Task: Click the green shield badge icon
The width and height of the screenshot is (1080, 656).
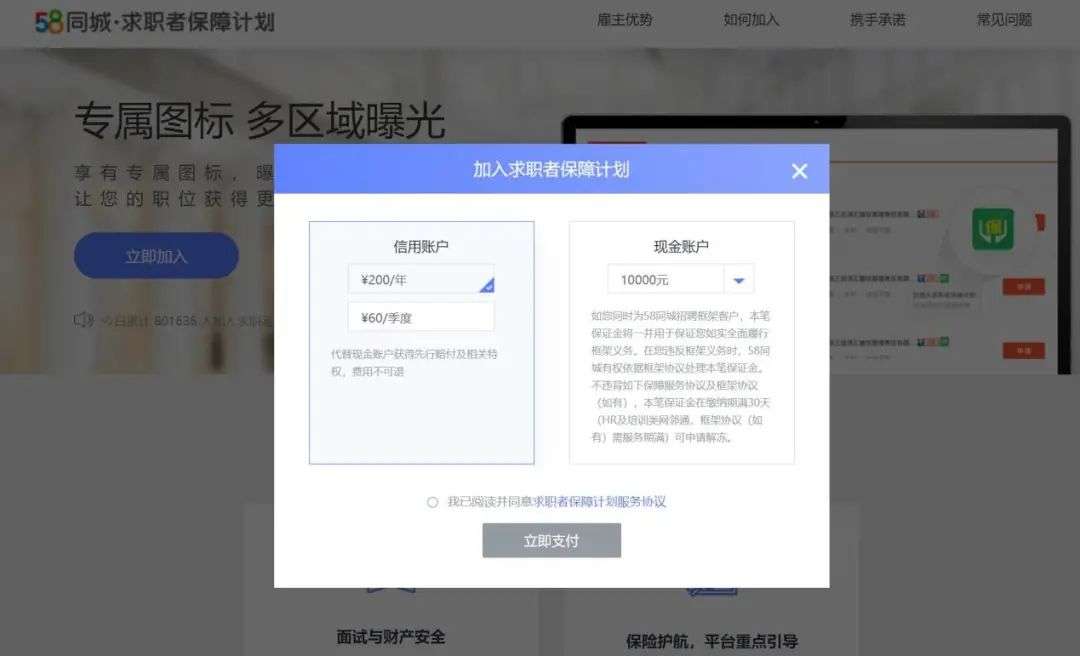Action: tap(993, 229)
